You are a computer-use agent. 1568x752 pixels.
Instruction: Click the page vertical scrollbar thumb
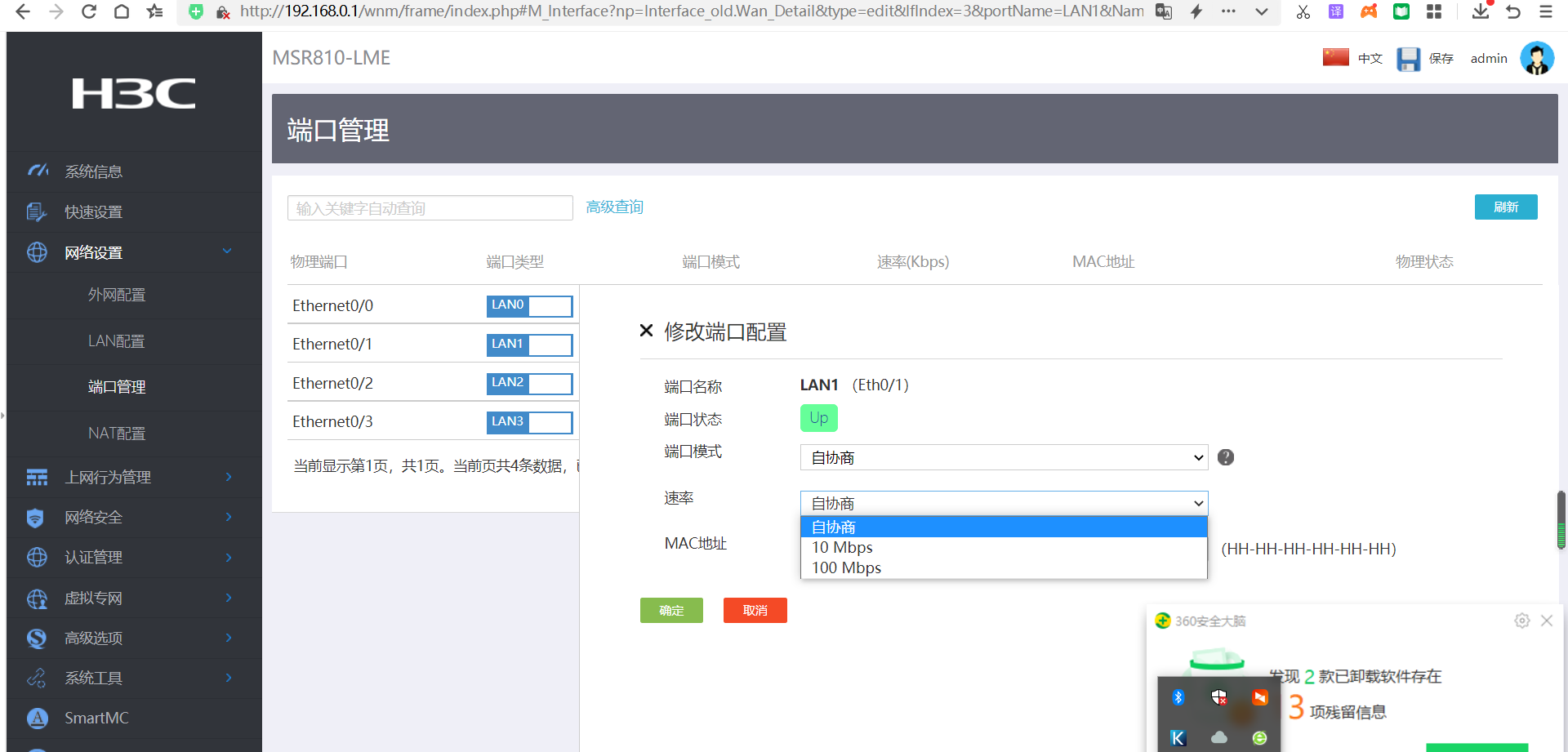[x=1561, y=520]
